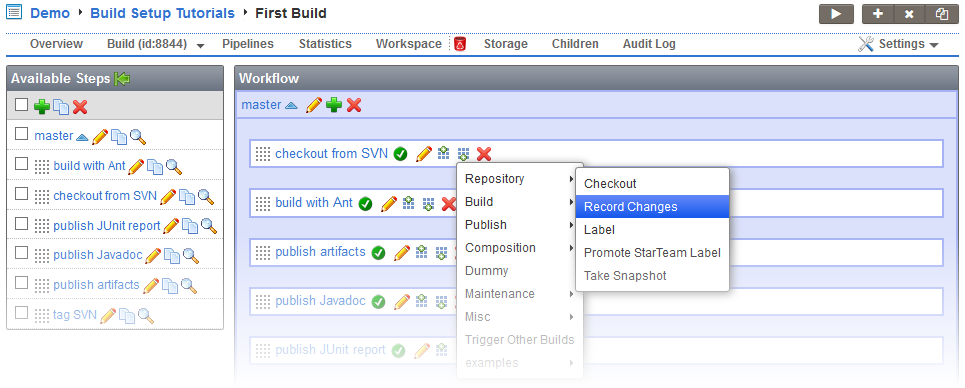The height and width of the screenshot is (388, 965).
Task: Switch to the Statistics tab
Action: tap(325, 44)
